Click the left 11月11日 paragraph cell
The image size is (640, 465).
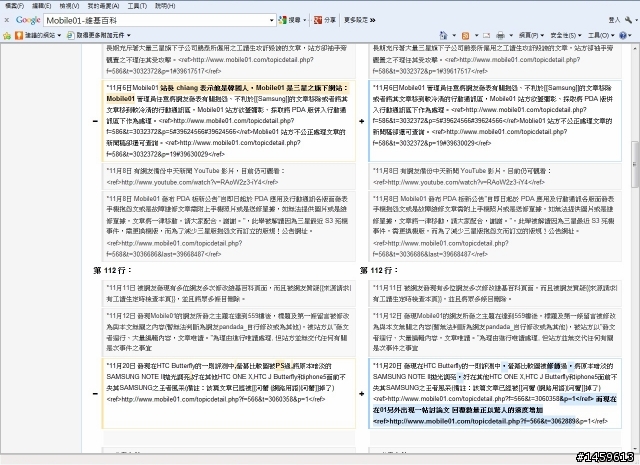tap(229, 293)
